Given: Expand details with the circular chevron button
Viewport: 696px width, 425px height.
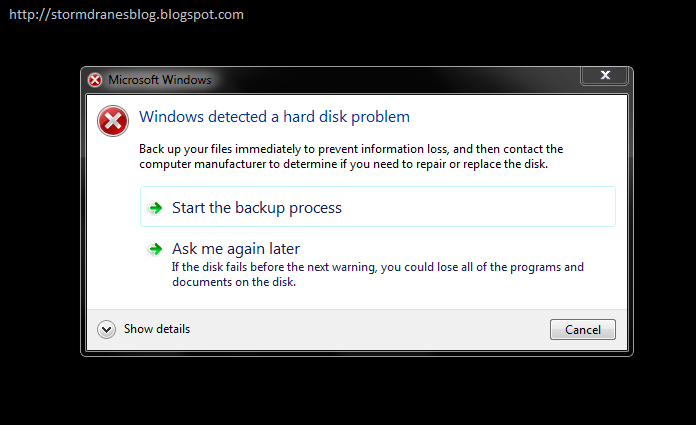Looking at the screenshot, I should (107, 330).
